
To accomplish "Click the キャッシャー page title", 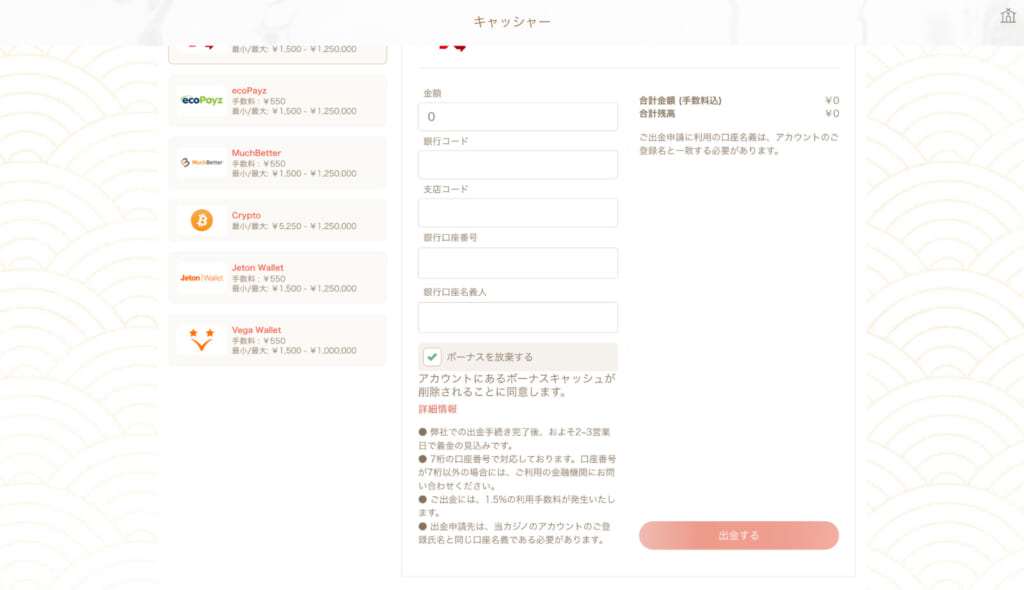I will tap(512, 22).
